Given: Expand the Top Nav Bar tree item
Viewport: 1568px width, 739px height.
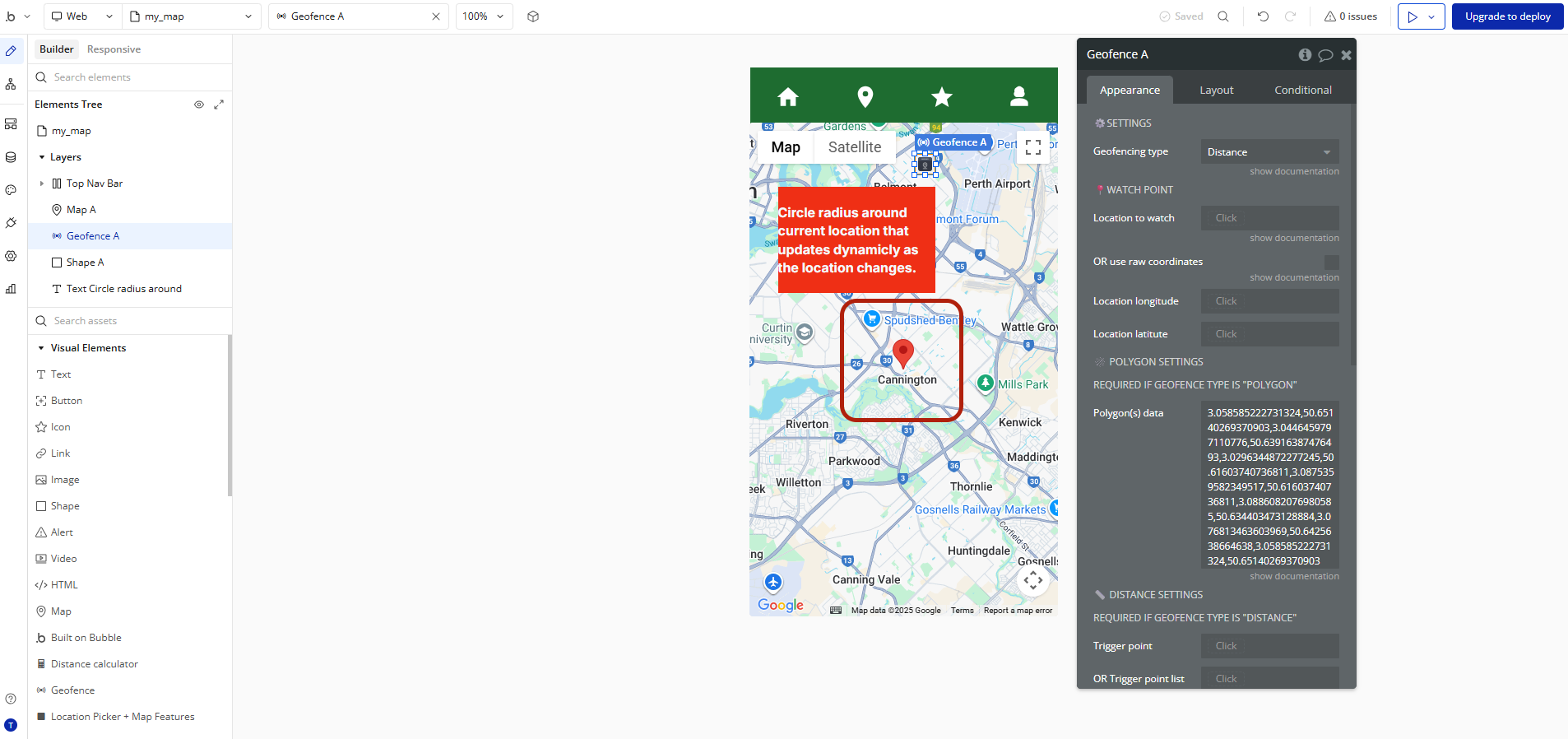Looking at the screenshot, I should pyautogui.click(x=42, y=184).
